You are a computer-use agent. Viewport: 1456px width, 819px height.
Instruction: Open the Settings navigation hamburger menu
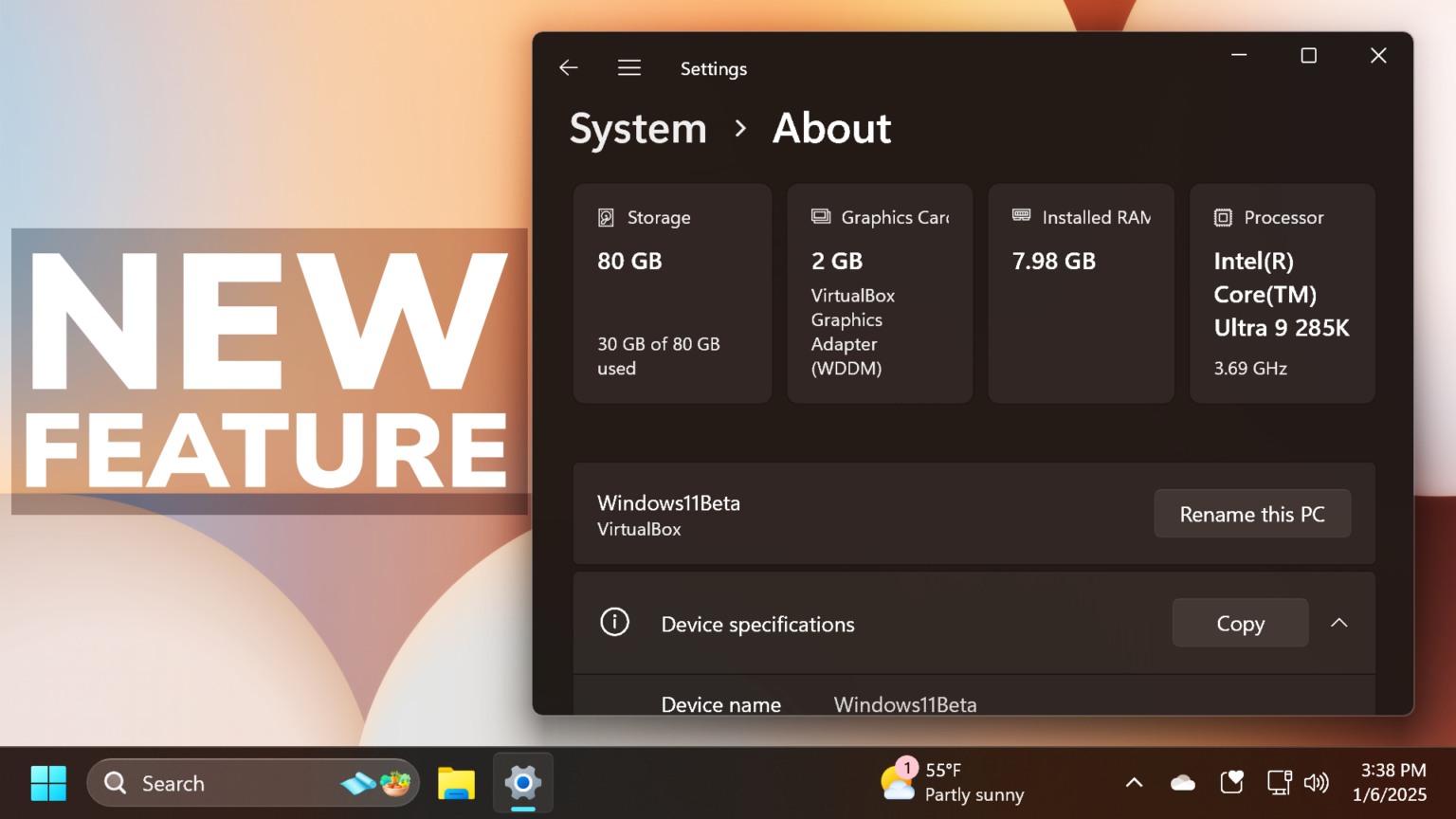pos(628,67)
